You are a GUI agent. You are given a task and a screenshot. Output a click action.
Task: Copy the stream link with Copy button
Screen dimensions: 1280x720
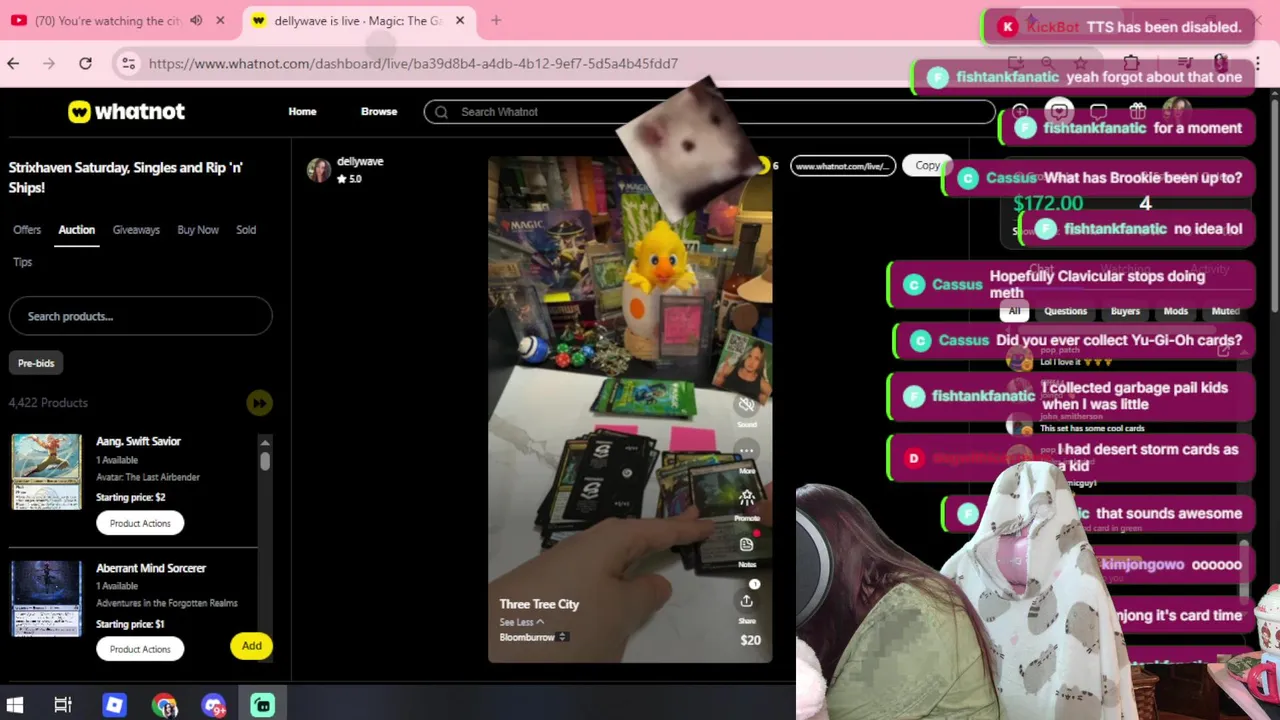click(x=927, y=166)
